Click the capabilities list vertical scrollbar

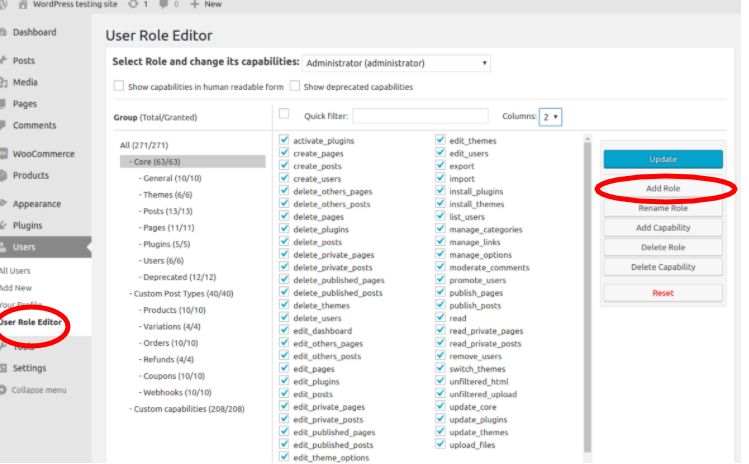click(588, 296)
